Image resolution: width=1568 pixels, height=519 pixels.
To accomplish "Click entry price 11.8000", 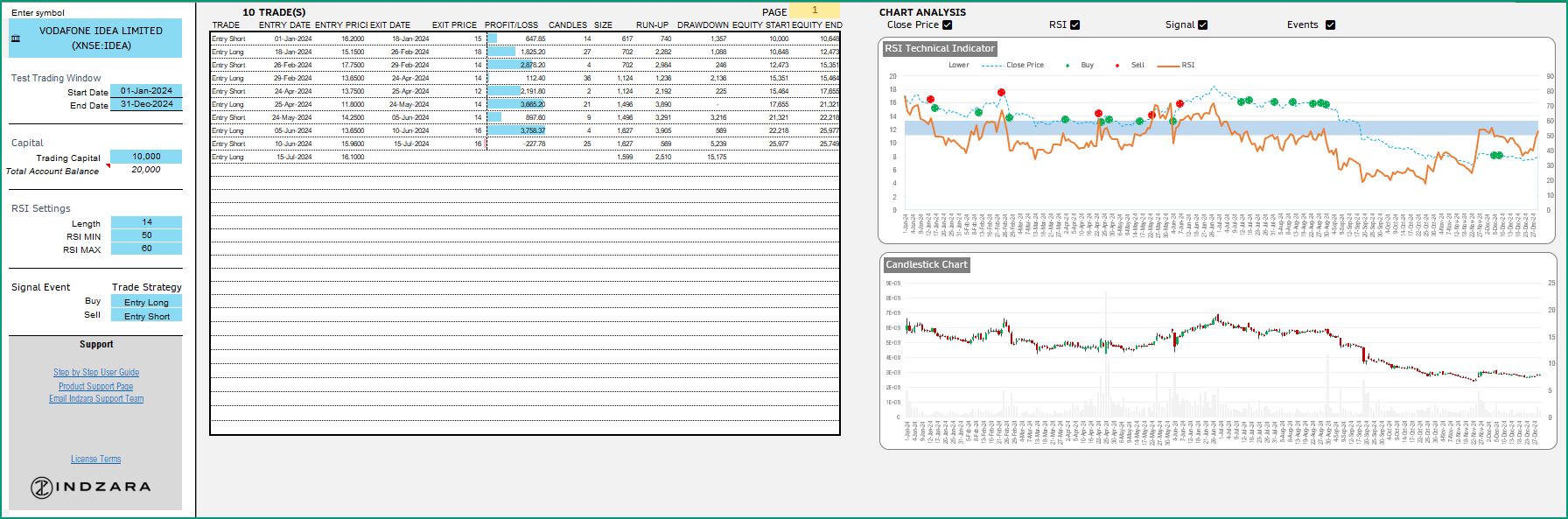I will point(353,104).
